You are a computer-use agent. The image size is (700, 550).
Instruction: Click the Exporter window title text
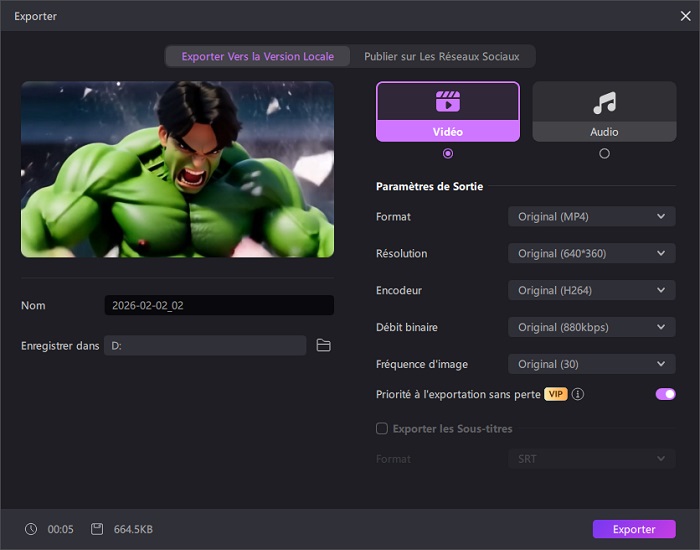pos(35,16)
